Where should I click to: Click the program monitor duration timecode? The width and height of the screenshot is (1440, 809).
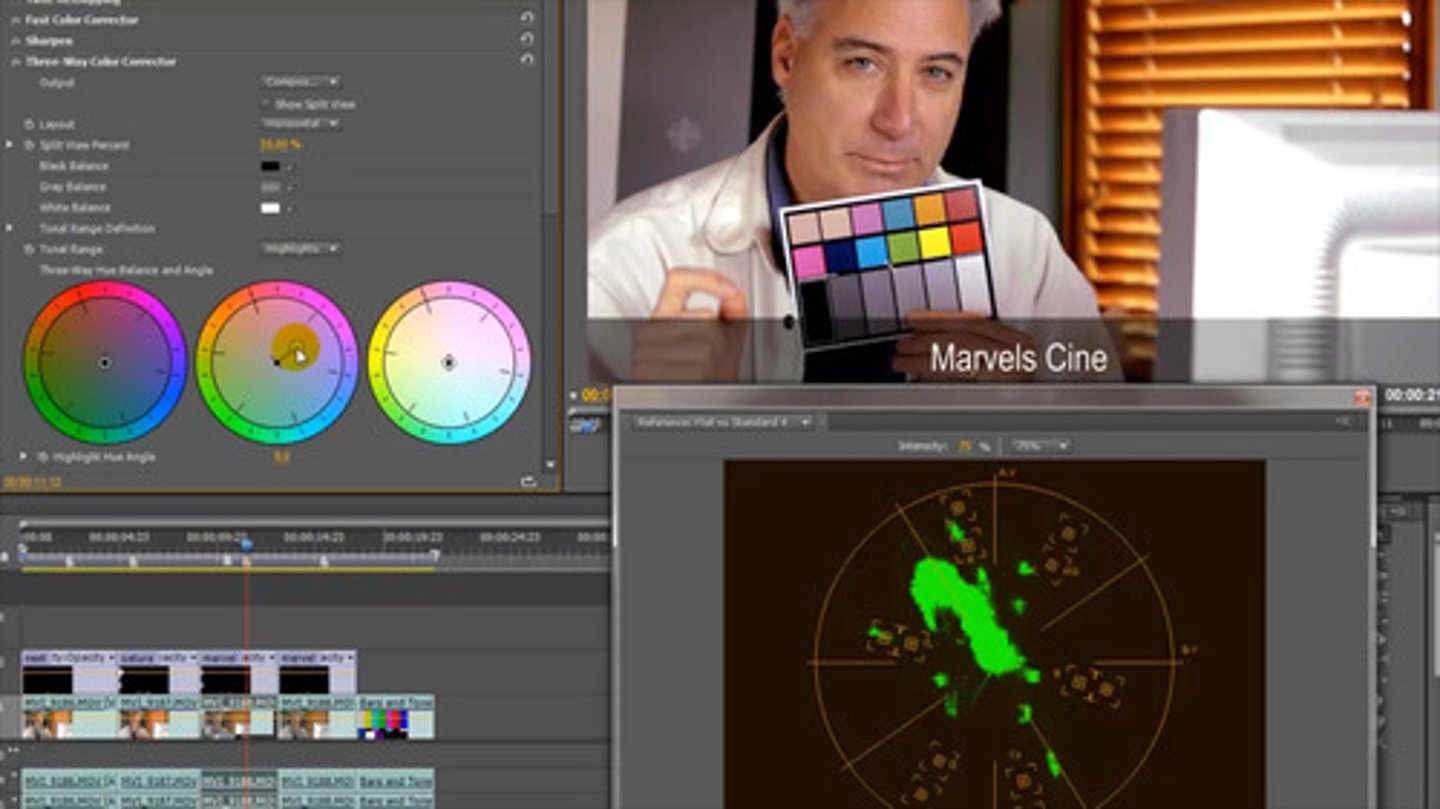(x=1412, y=395)
